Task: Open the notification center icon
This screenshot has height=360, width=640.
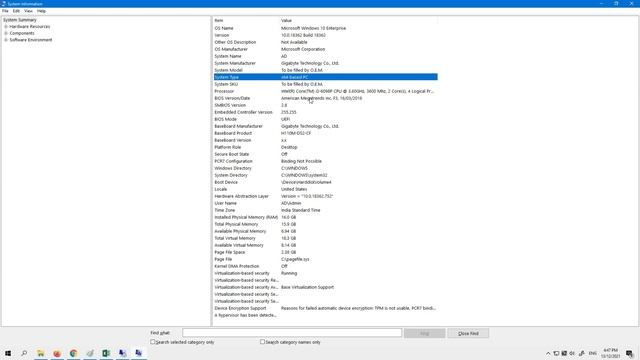Action: [630, 353]
